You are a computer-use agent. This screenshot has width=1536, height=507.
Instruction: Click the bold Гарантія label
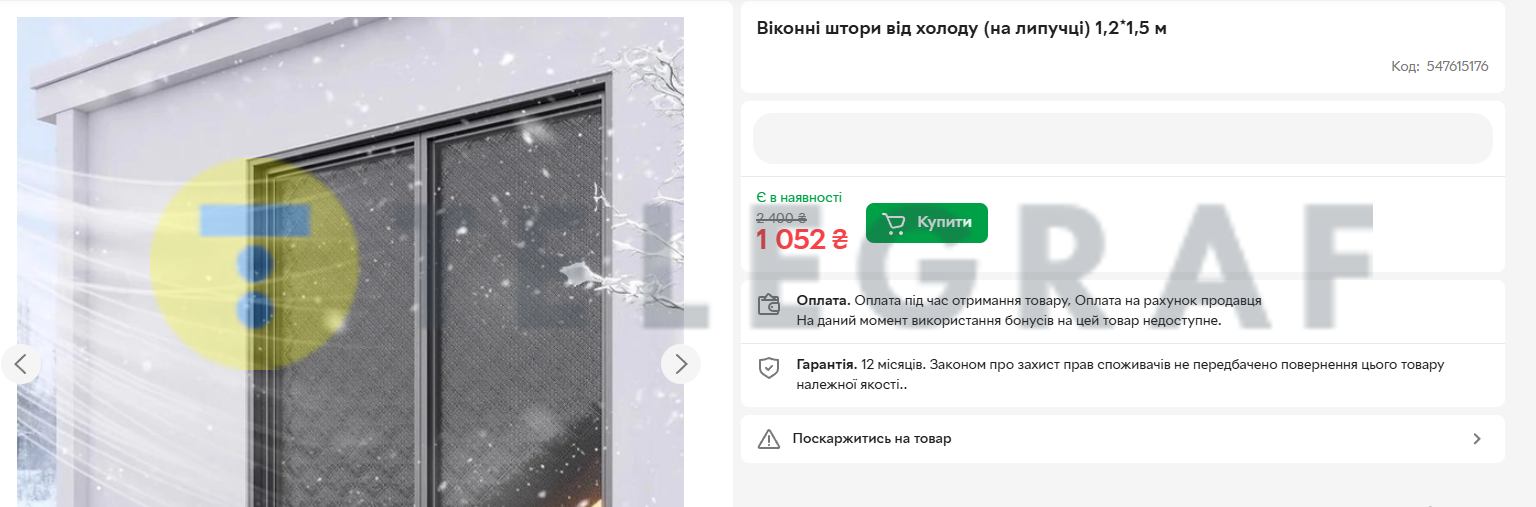(826, 365)
